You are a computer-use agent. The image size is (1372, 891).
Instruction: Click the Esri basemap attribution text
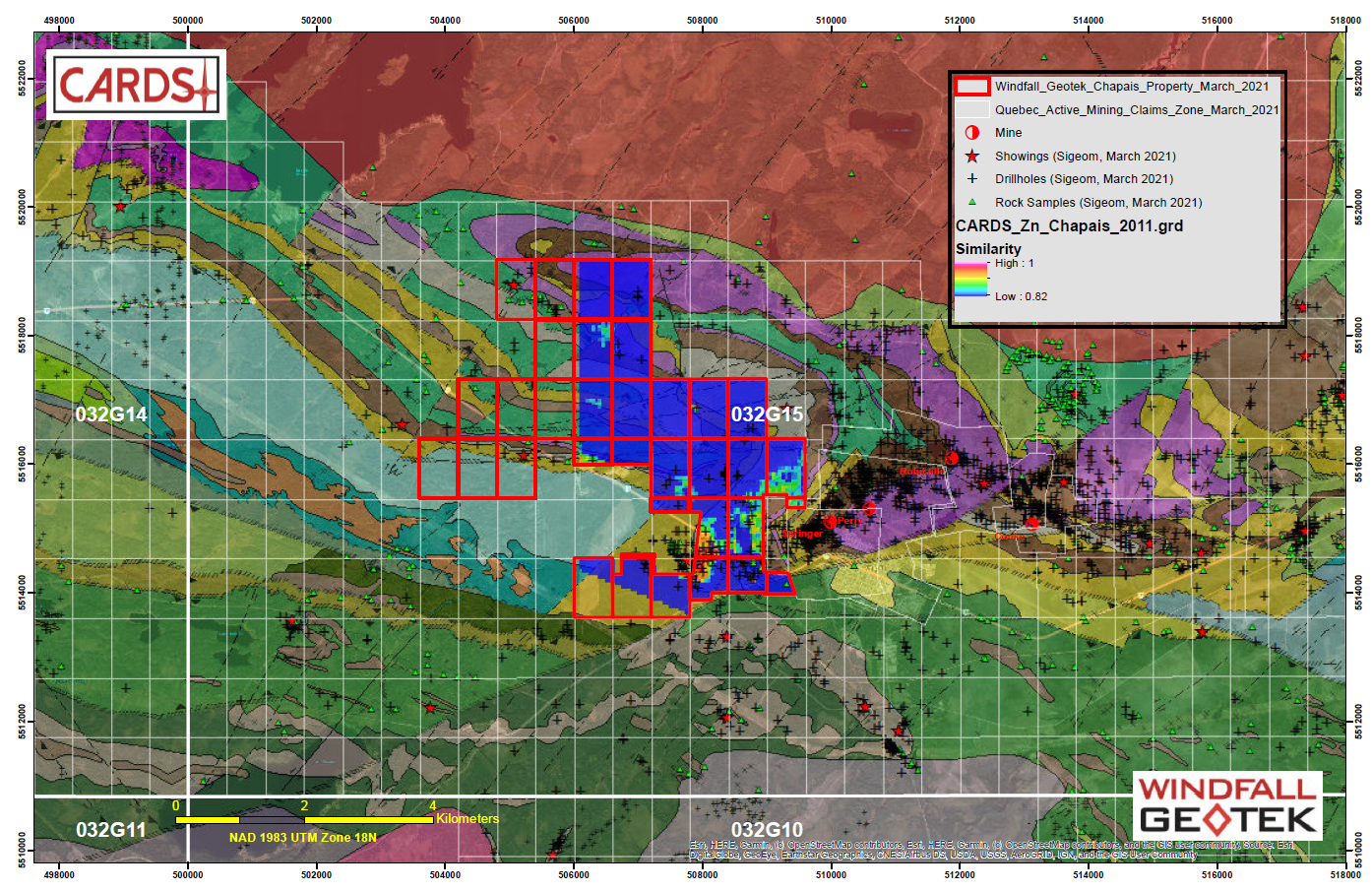point(992,850)
